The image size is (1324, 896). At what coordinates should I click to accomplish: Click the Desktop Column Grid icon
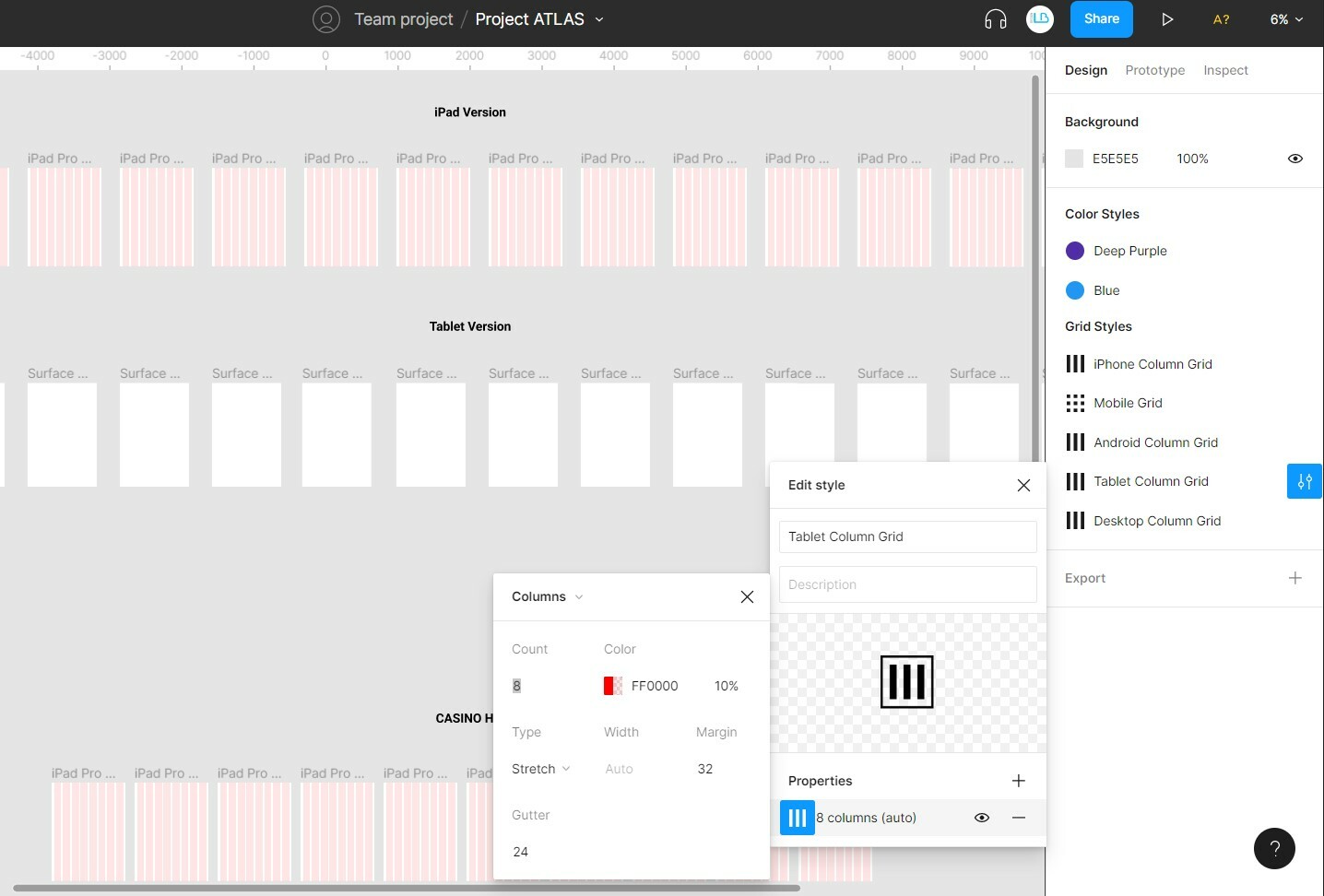[1075, 521]
